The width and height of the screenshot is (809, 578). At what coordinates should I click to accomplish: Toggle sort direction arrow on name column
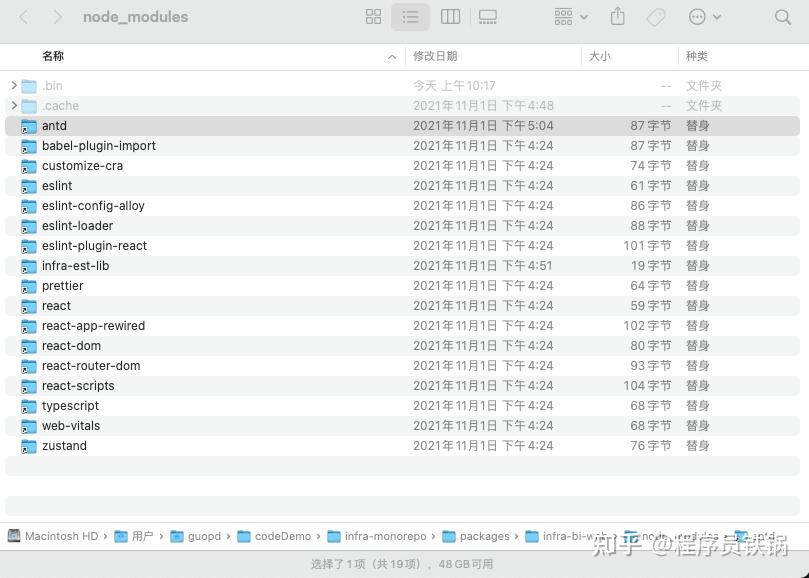tap(392, 57)
